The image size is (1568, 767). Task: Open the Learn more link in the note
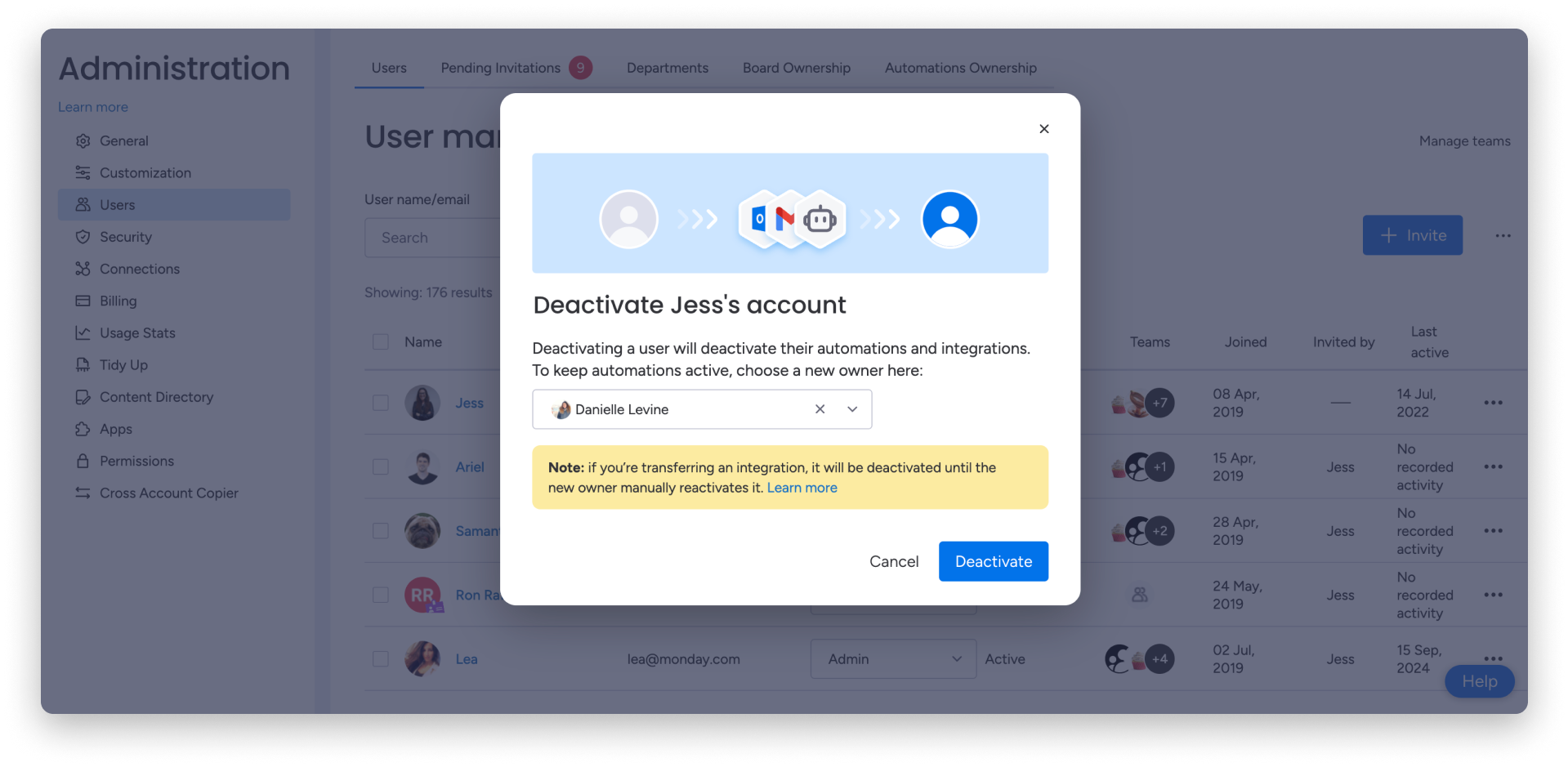coord(802,488)
